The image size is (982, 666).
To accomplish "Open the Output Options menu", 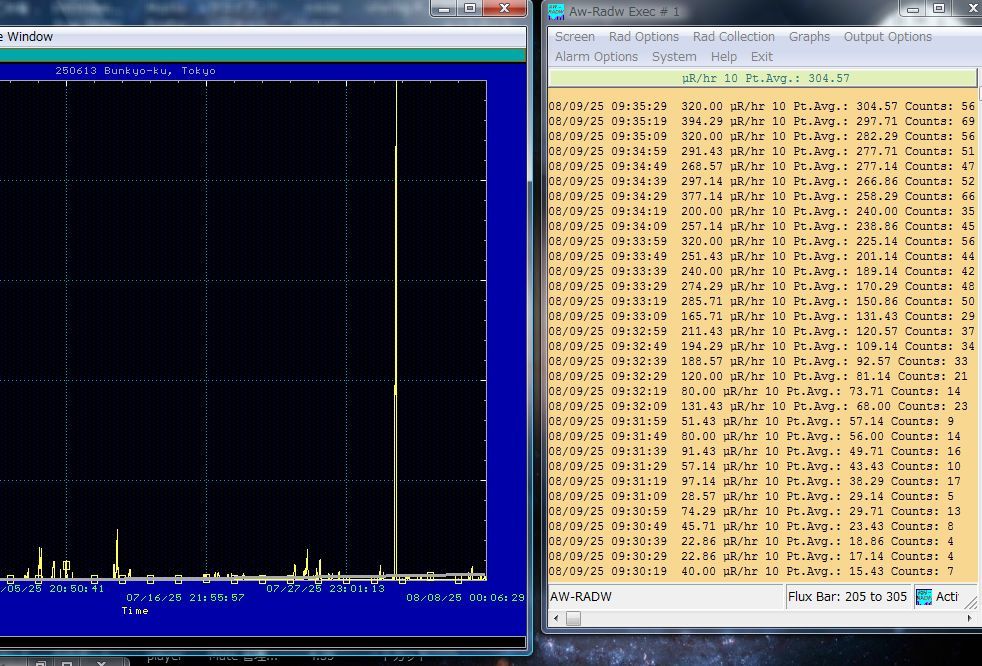I will click(x=887, y=37).
